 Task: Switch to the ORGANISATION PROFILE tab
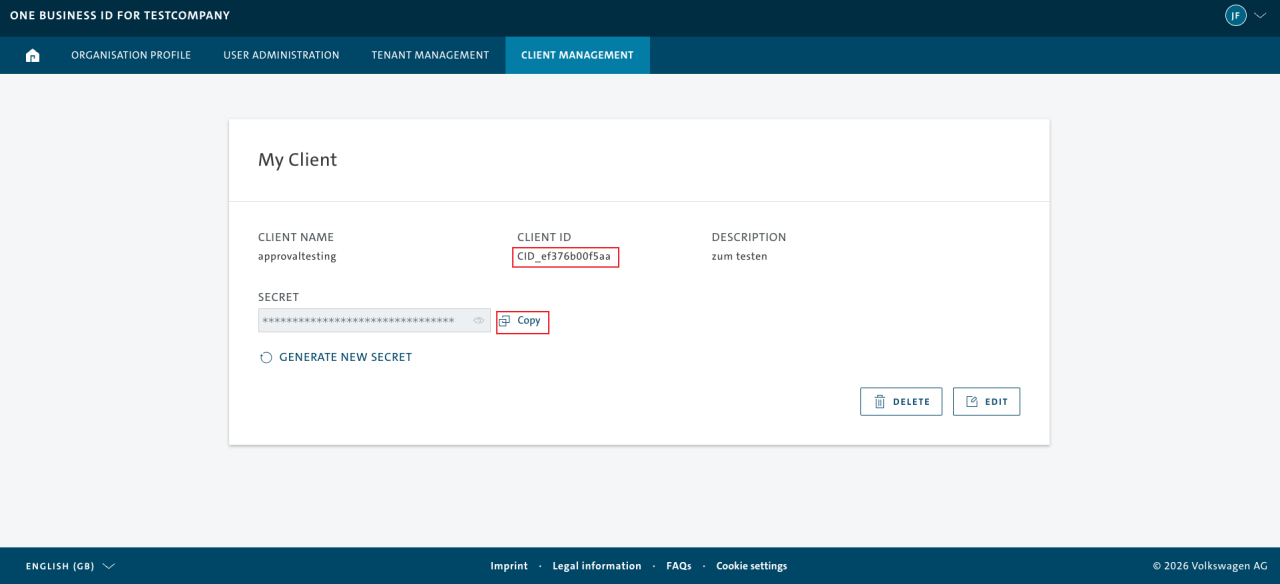[131, 55]
